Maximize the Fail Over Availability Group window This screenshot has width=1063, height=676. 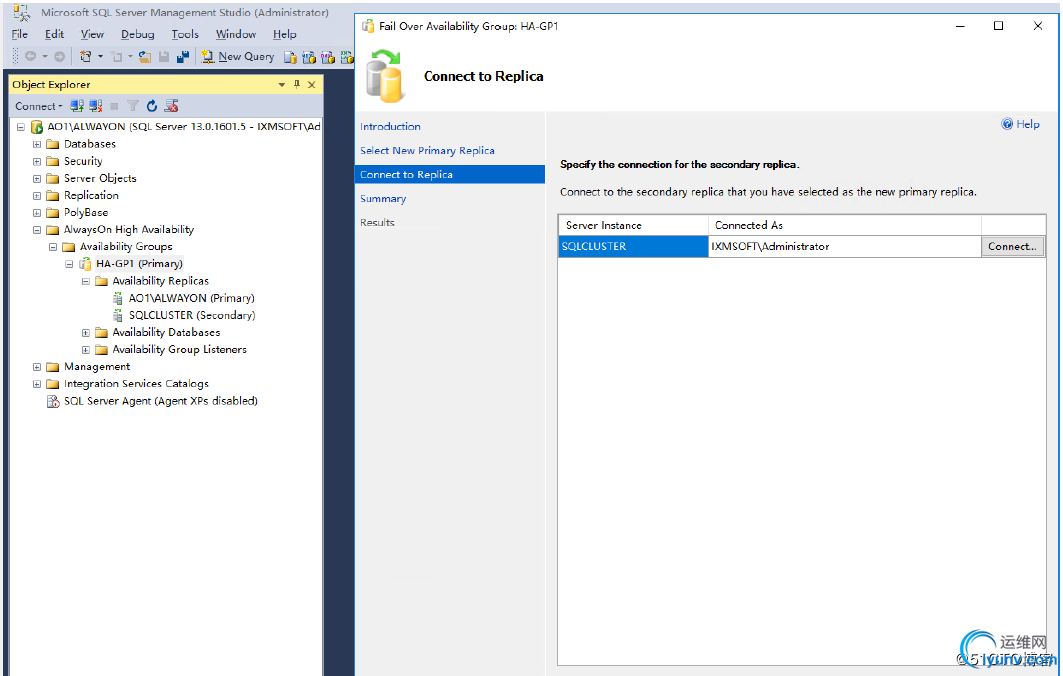[998, 26]
